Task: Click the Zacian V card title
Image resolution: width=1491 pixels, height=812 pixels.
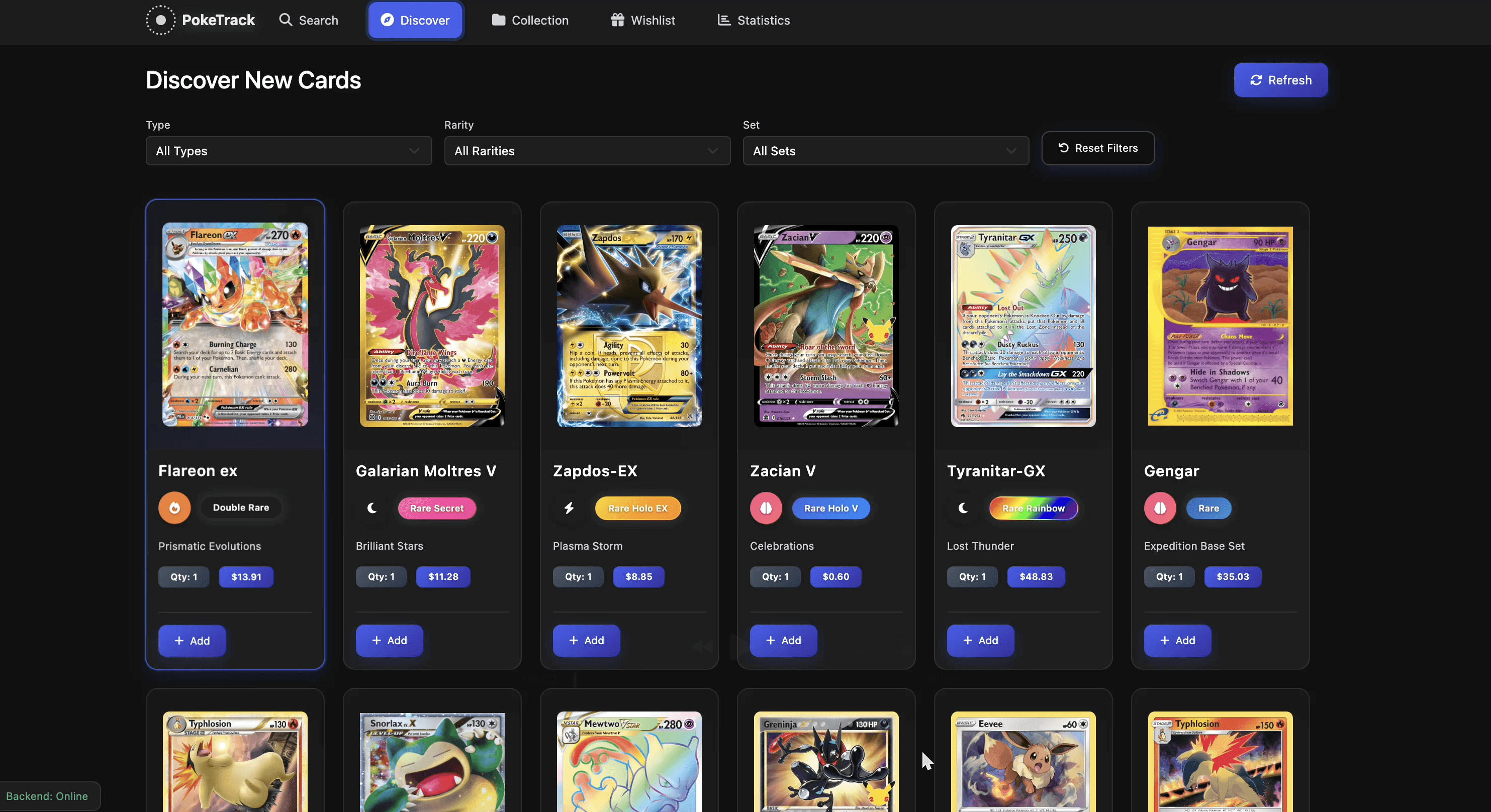Action: click(x=783, y=471)
